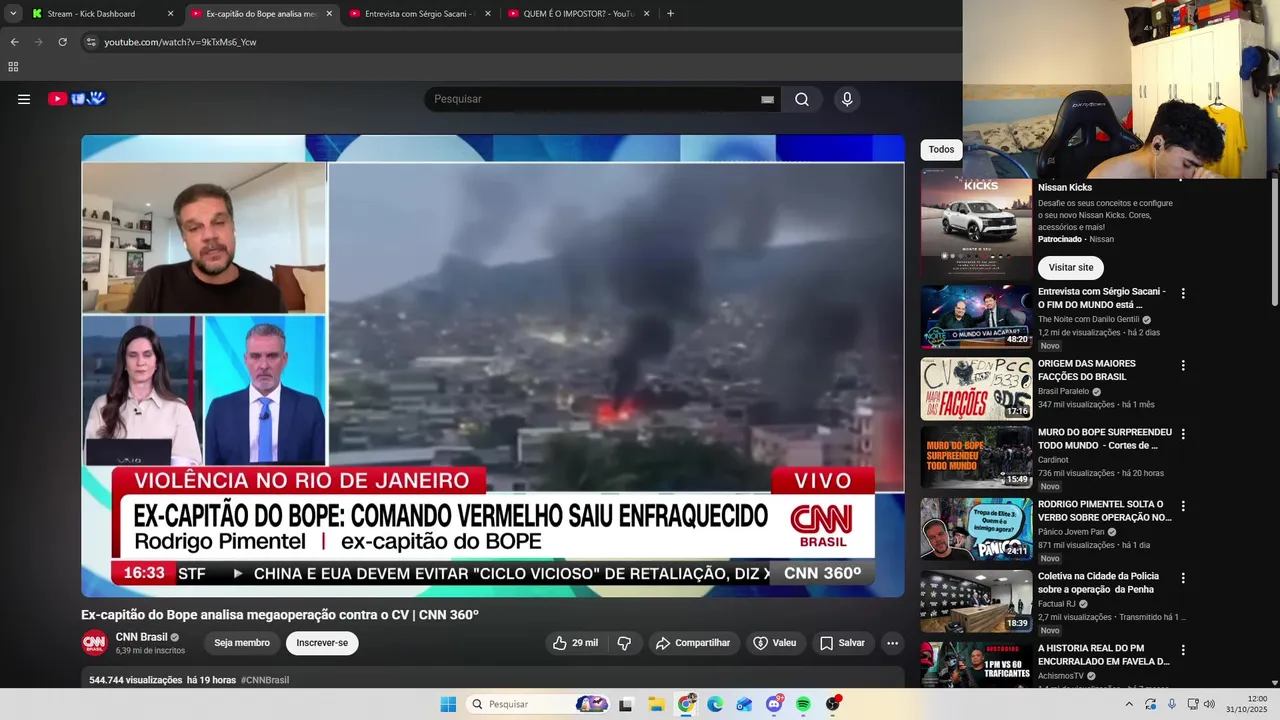Open the Chrome apps grid icon
The height and width of the screenshot is (720, 1280).
13,67
